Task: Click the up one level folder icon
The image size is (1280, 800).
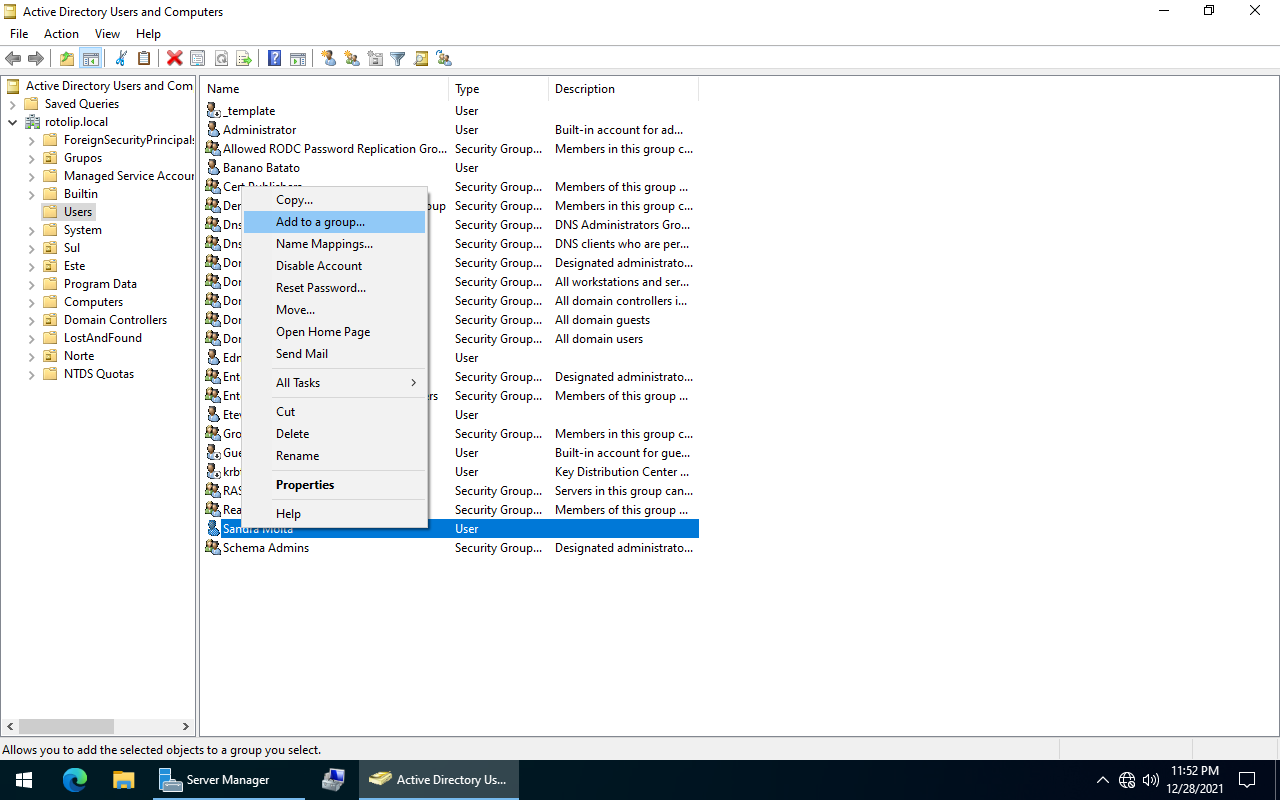Action: click(x=67, y=59)
